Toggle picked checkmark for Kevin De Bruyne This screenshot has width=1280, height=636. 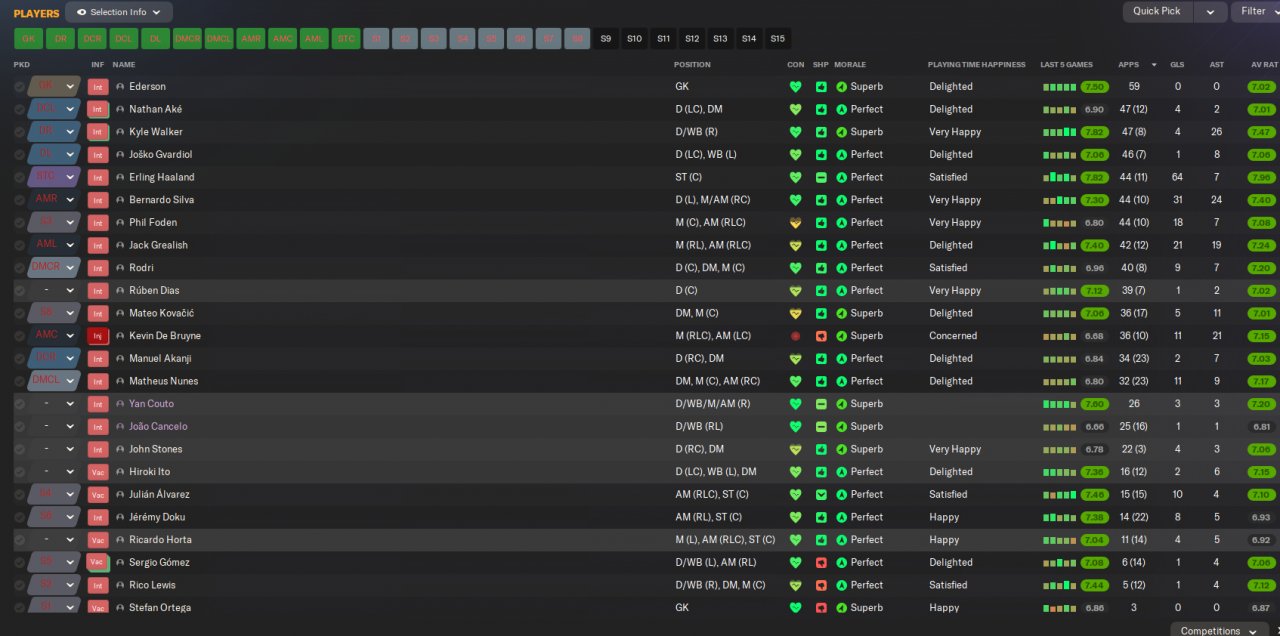(19, 336)
